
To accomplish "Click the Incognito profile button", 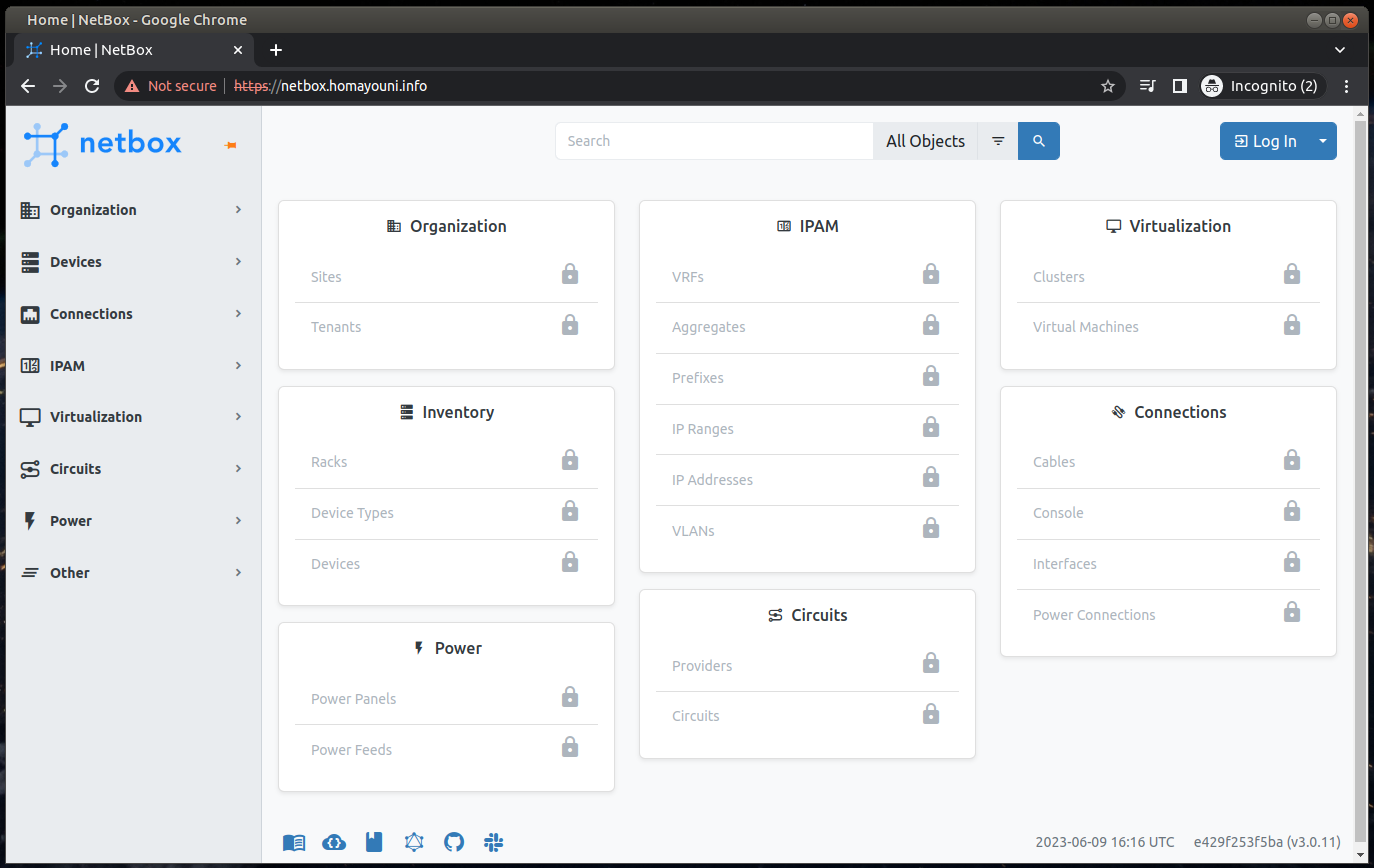I will [x=1262, y=86].
